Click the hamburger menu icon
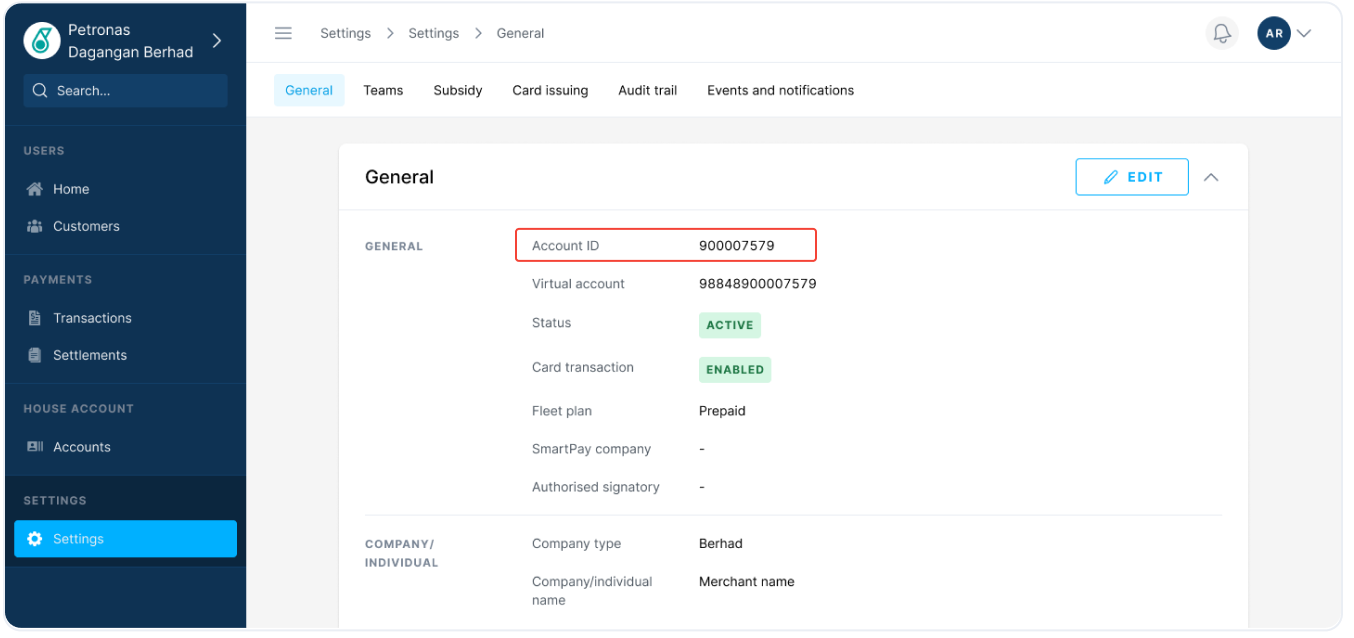 pos(283,33)
